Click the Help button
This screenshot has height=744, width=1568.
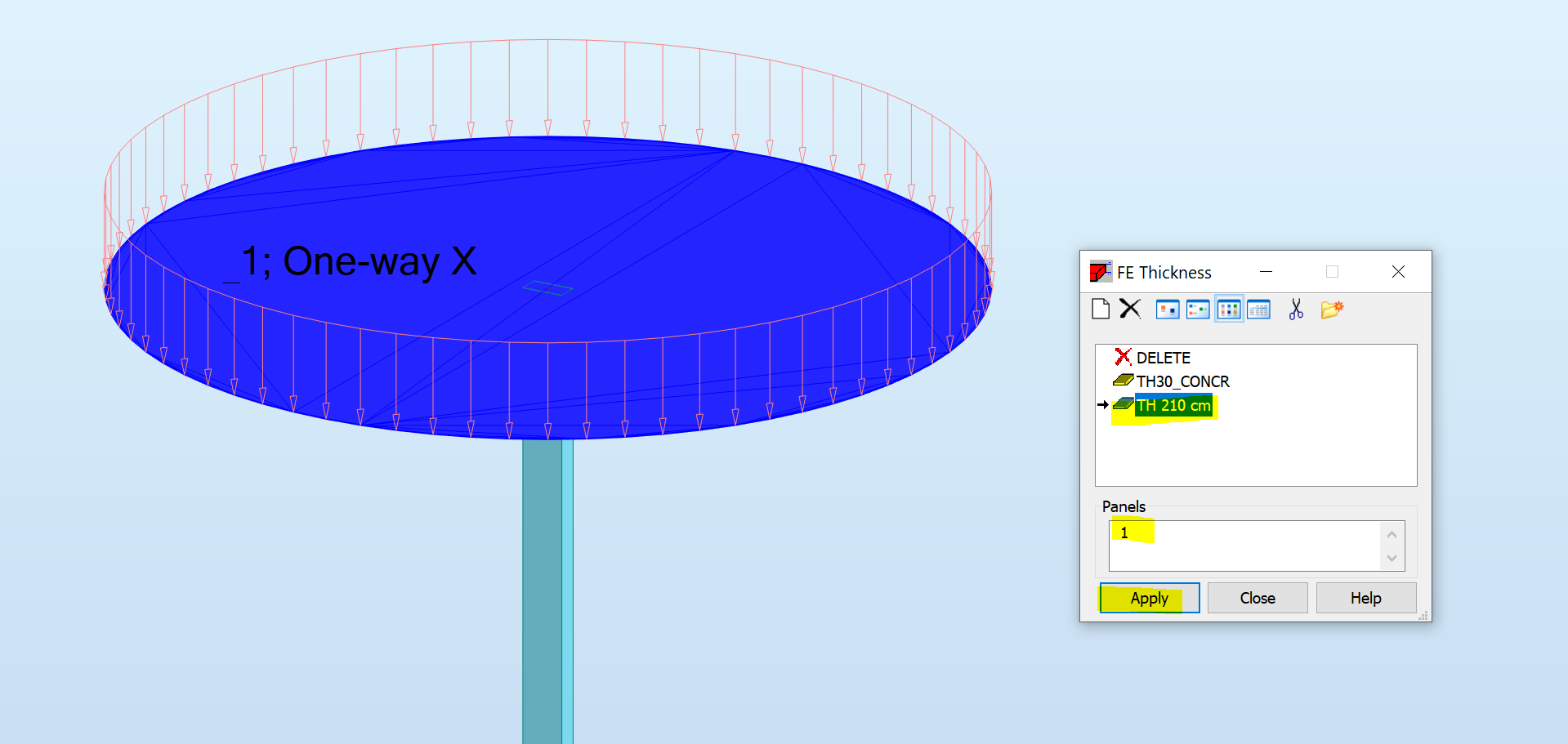1365,597
